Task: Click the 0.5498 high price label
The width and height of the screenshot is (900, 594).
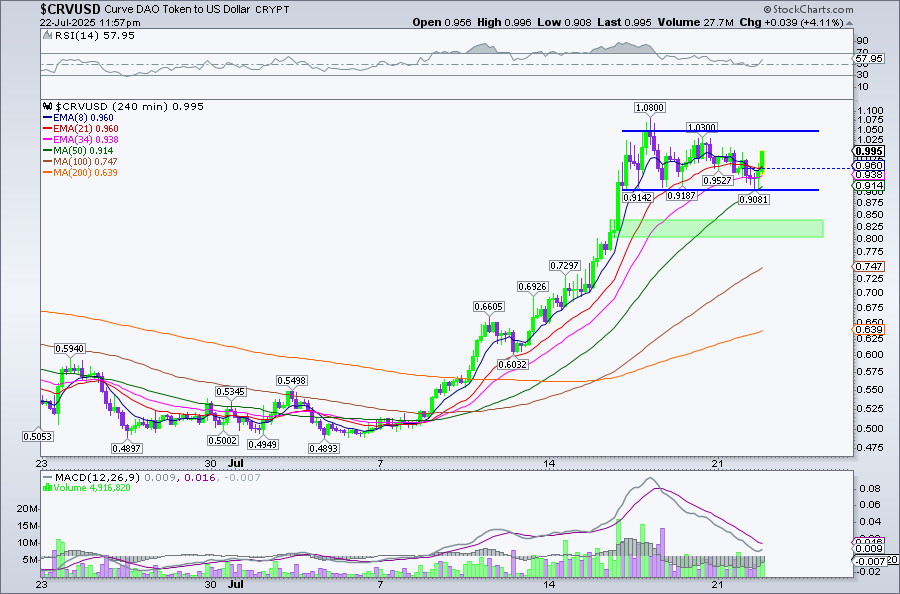Action: (292, 381)
